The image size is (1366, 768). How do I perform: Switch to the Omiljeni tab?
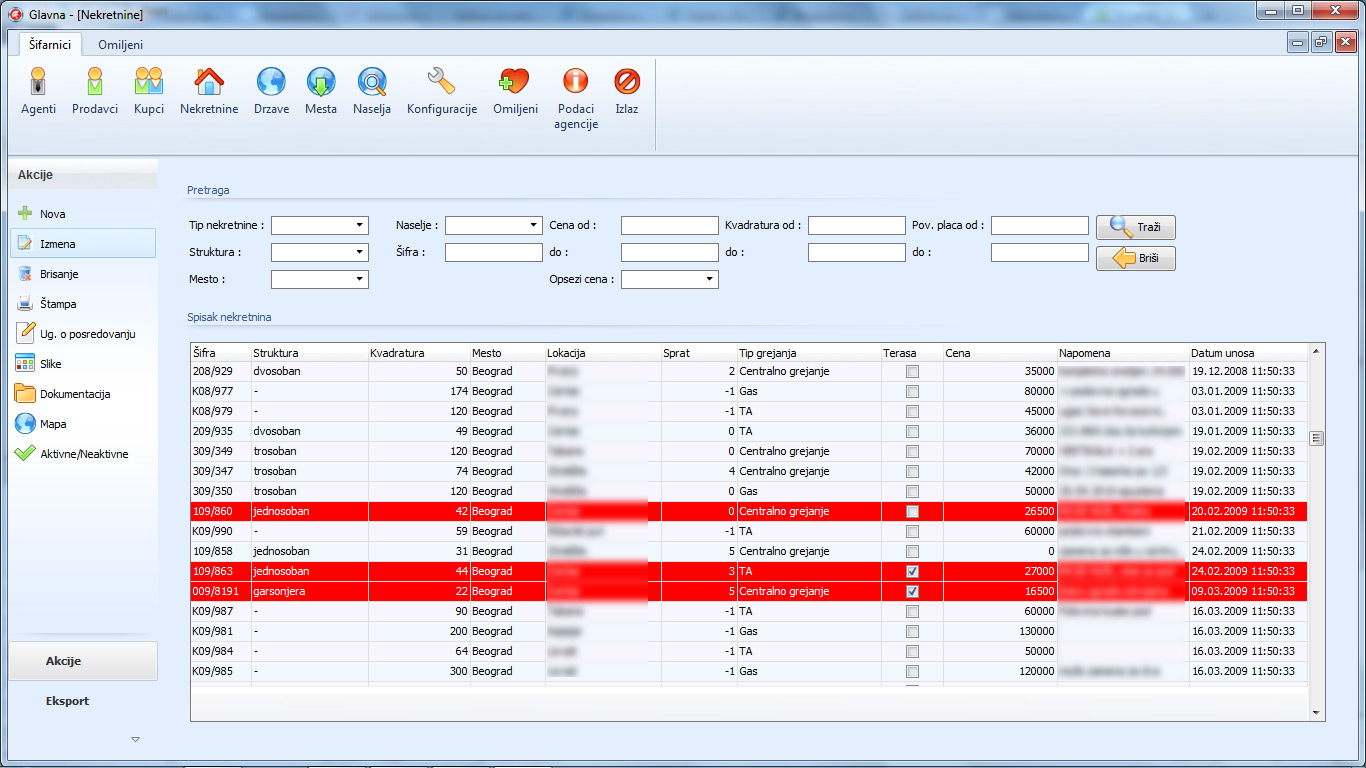pos(120,45)
